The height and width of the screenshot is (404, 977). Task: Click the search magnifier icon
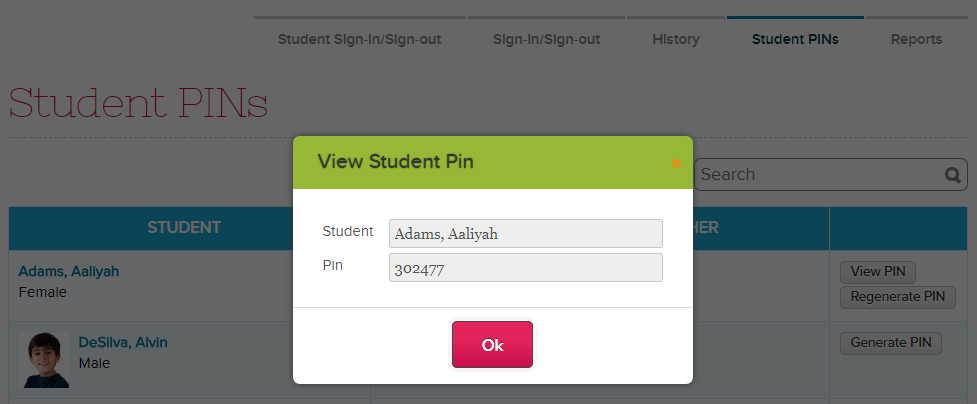(953, 175)
